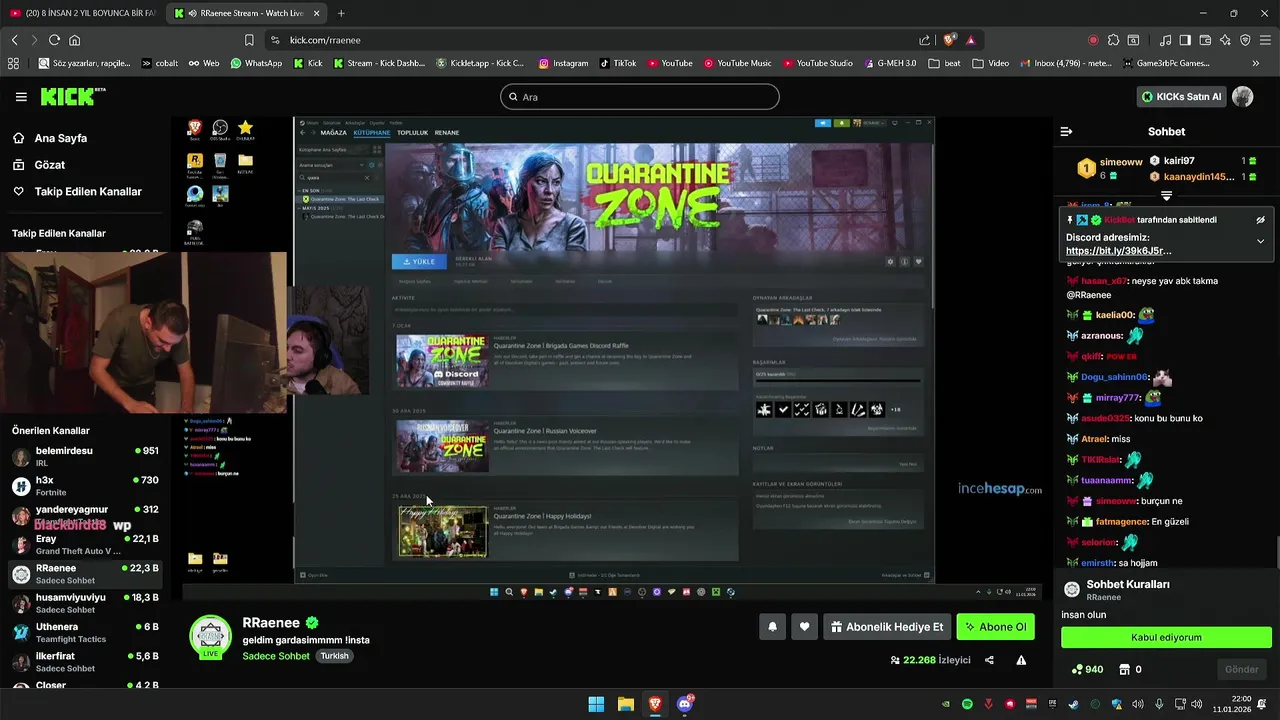Open Brave Shields icon
Image resolution: width=1280 pixels, height=720 pixels.
tap(949, 40)
